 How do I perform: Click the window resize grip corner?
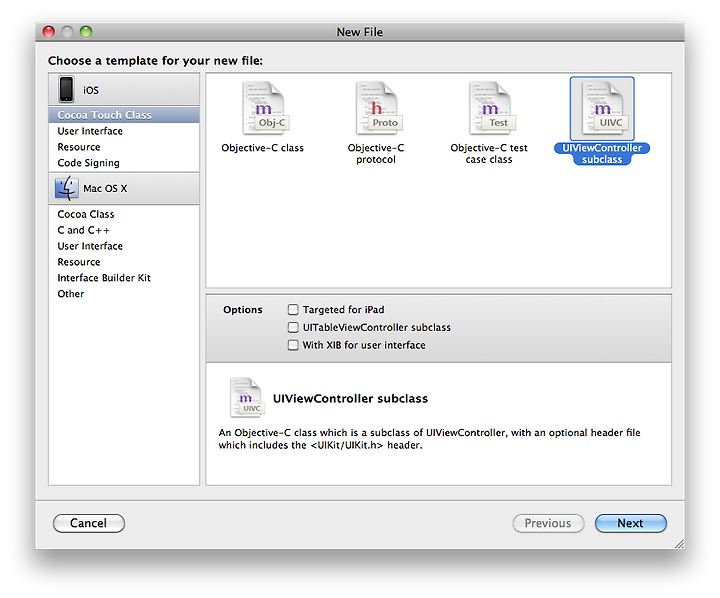click(x=679, y=544)
